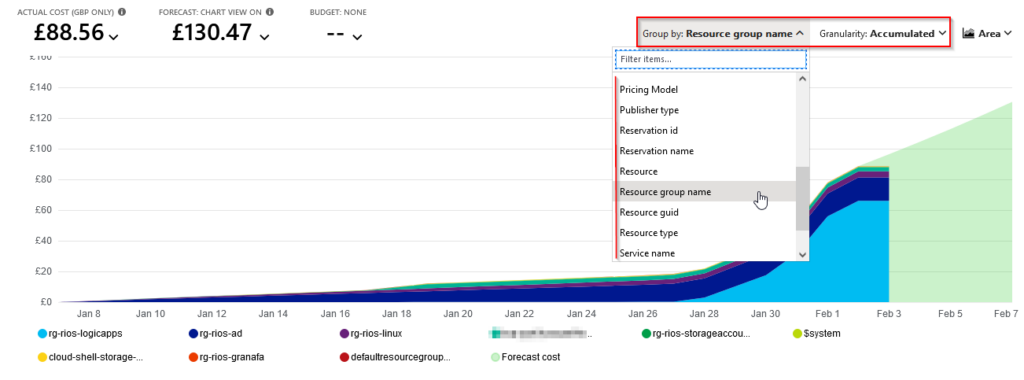Click the list scrollbar down arrow
Viewport: 1024px width, 380px height.
pos(803,255)
